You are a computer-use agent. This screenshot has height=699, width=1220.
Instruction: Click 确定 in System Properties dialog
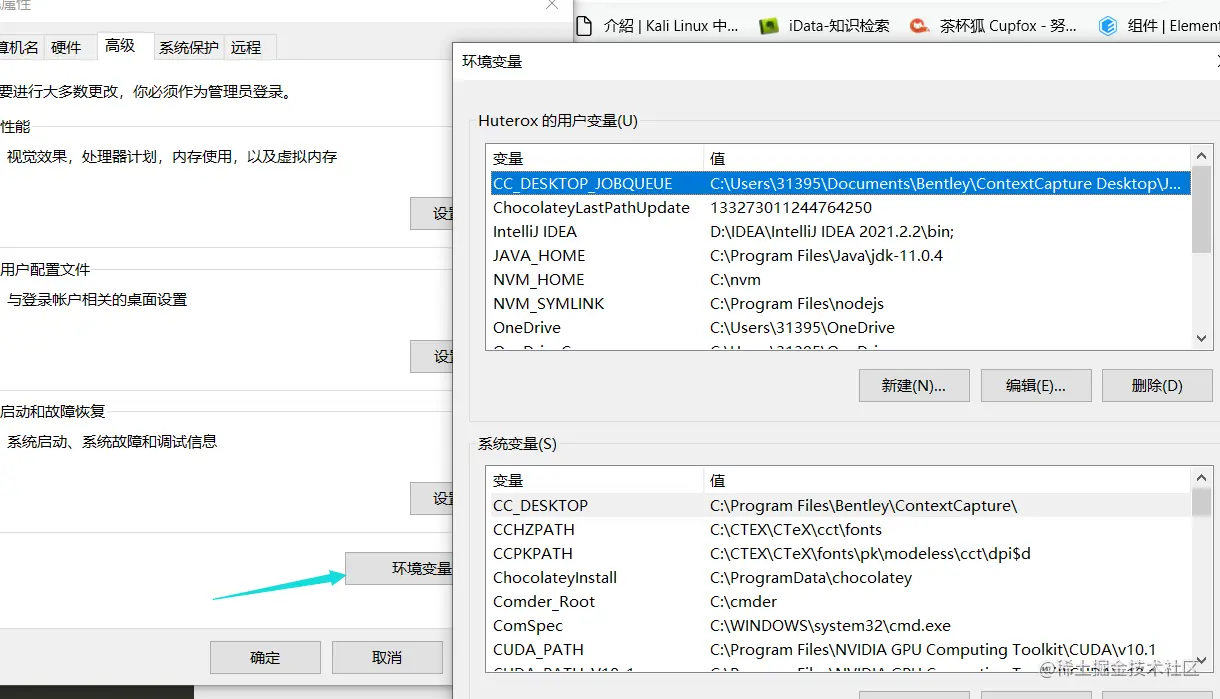tap(265, 657)
